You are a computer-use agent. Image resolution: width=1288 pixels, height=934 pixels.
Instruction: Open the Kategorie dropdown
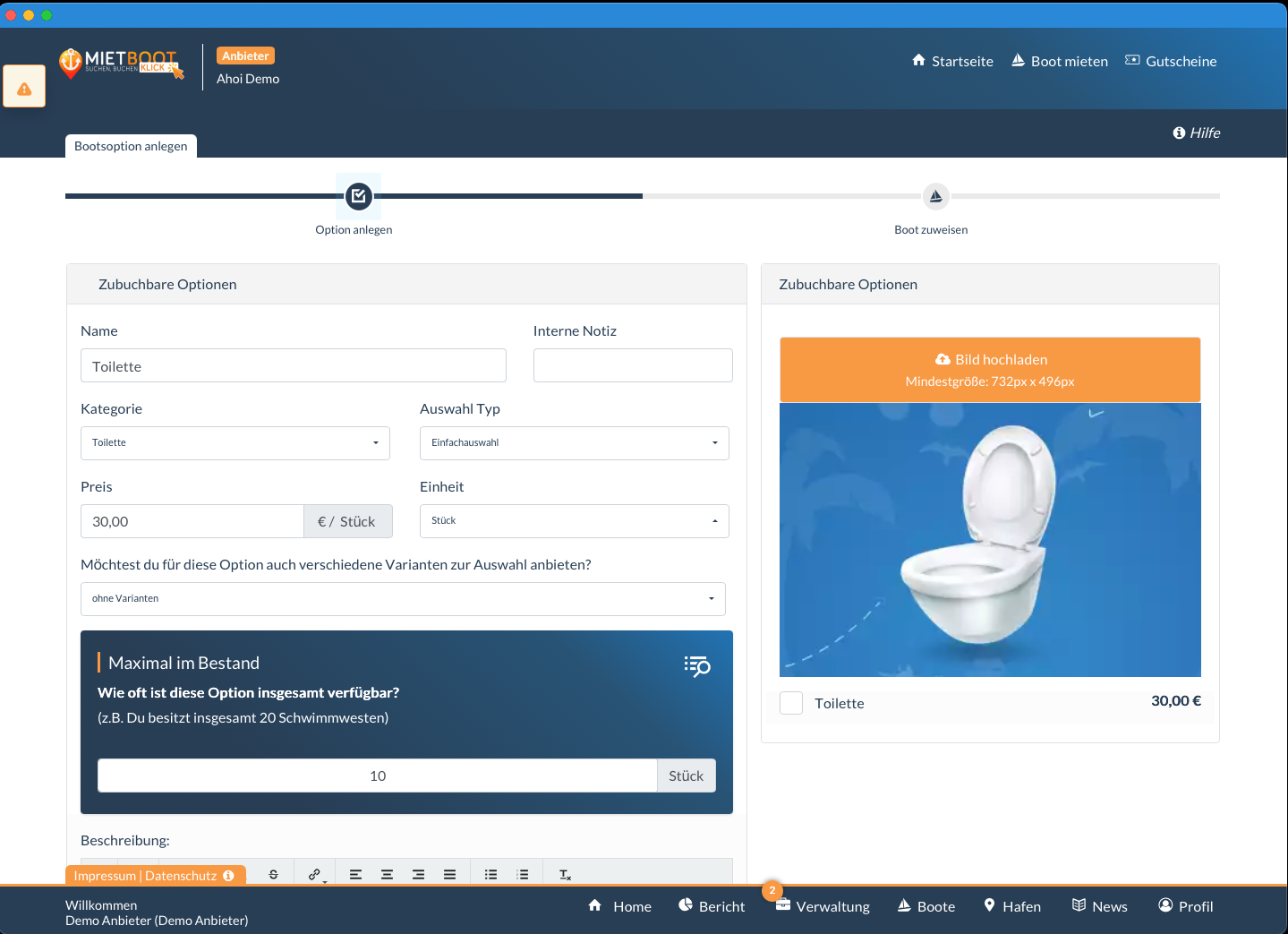click(x=235, y=443)
